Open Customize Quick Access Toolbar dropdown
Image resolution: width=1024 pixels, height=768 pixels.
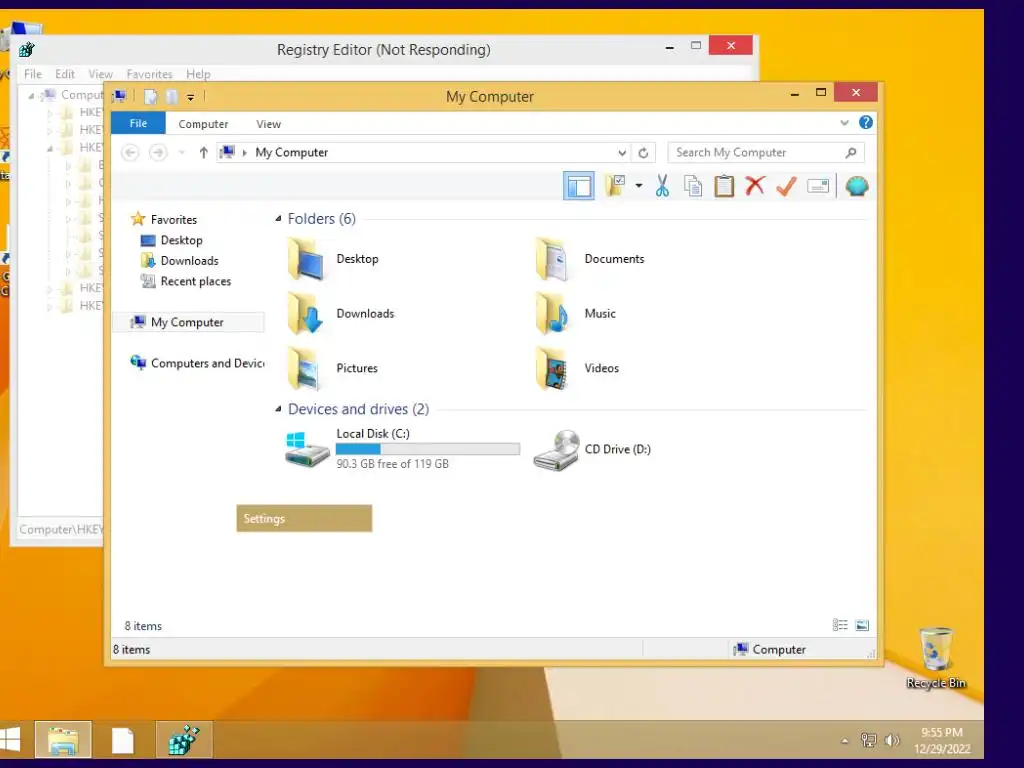tap(191, 97)
